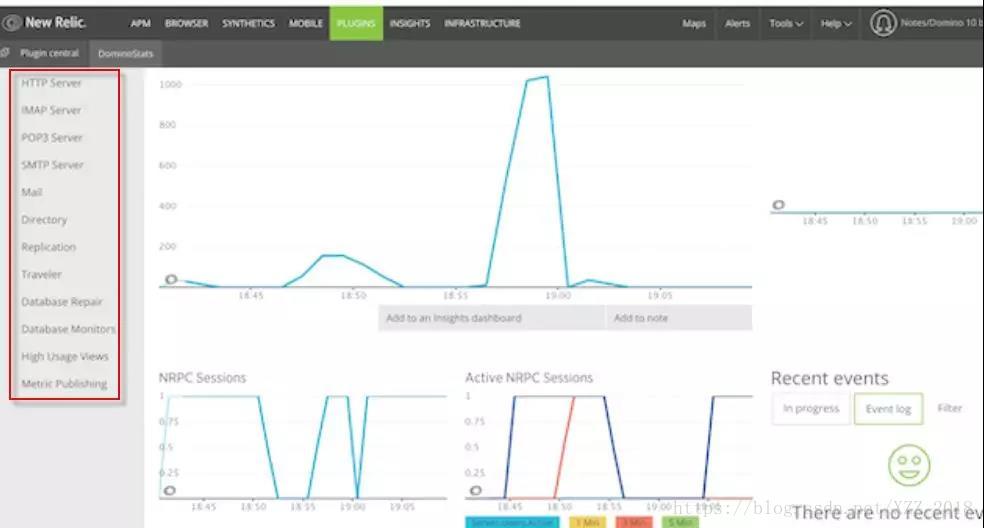Go back to Plugin central
This screenshot has height=528, width=984.
coord(49,53)
